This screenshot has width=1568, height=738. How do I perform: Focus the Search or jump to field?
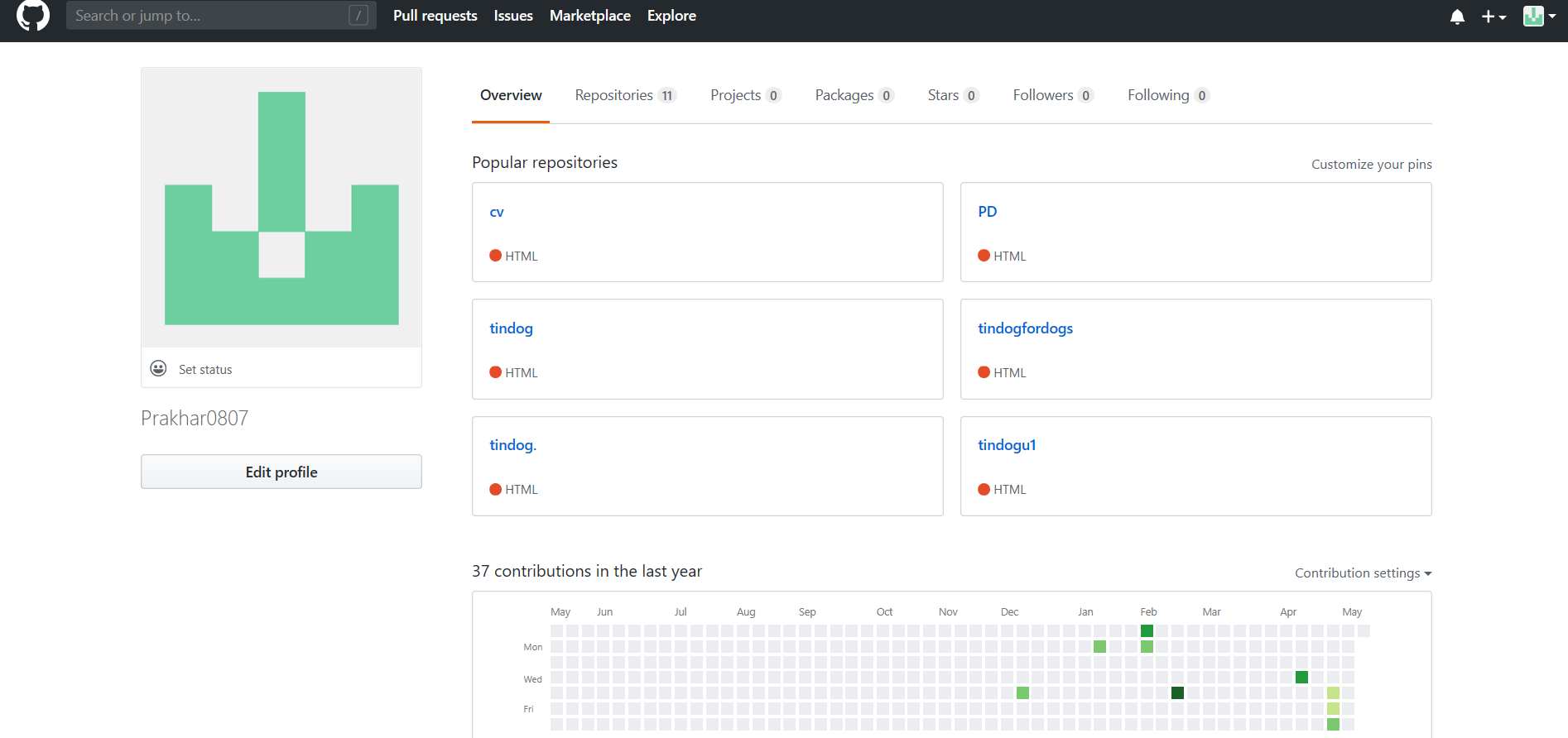(207, 16)
